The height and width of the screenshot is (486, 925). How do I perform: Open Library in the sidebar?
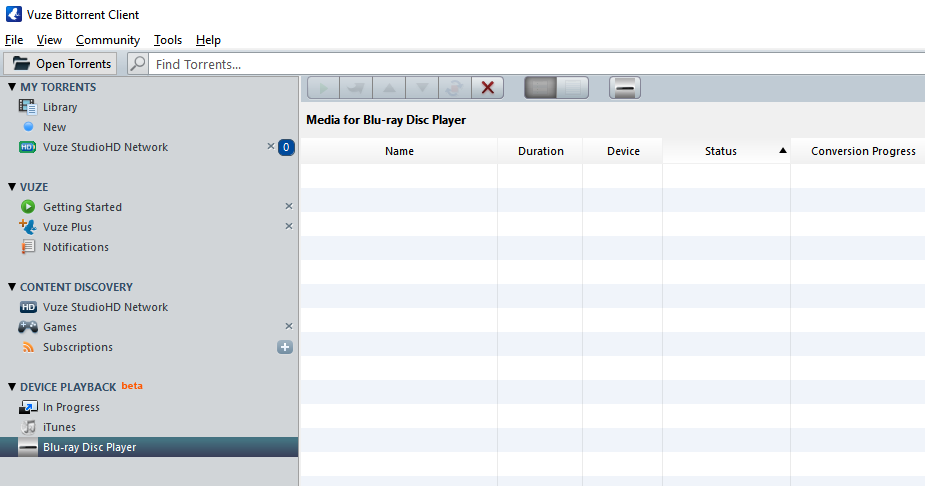pos(60,107)
